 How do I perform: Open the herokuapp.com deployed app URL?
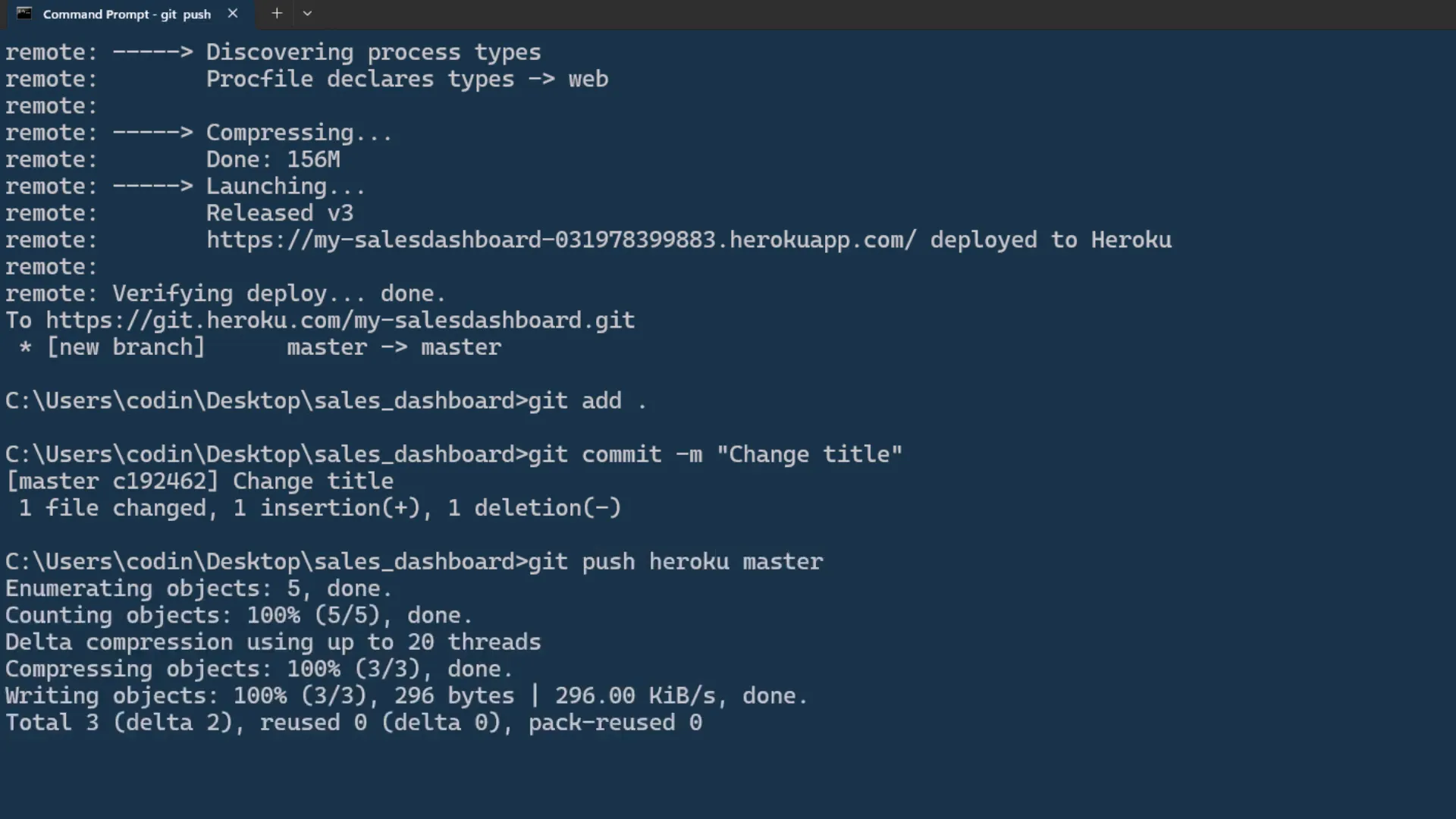[x=561, y=240]
